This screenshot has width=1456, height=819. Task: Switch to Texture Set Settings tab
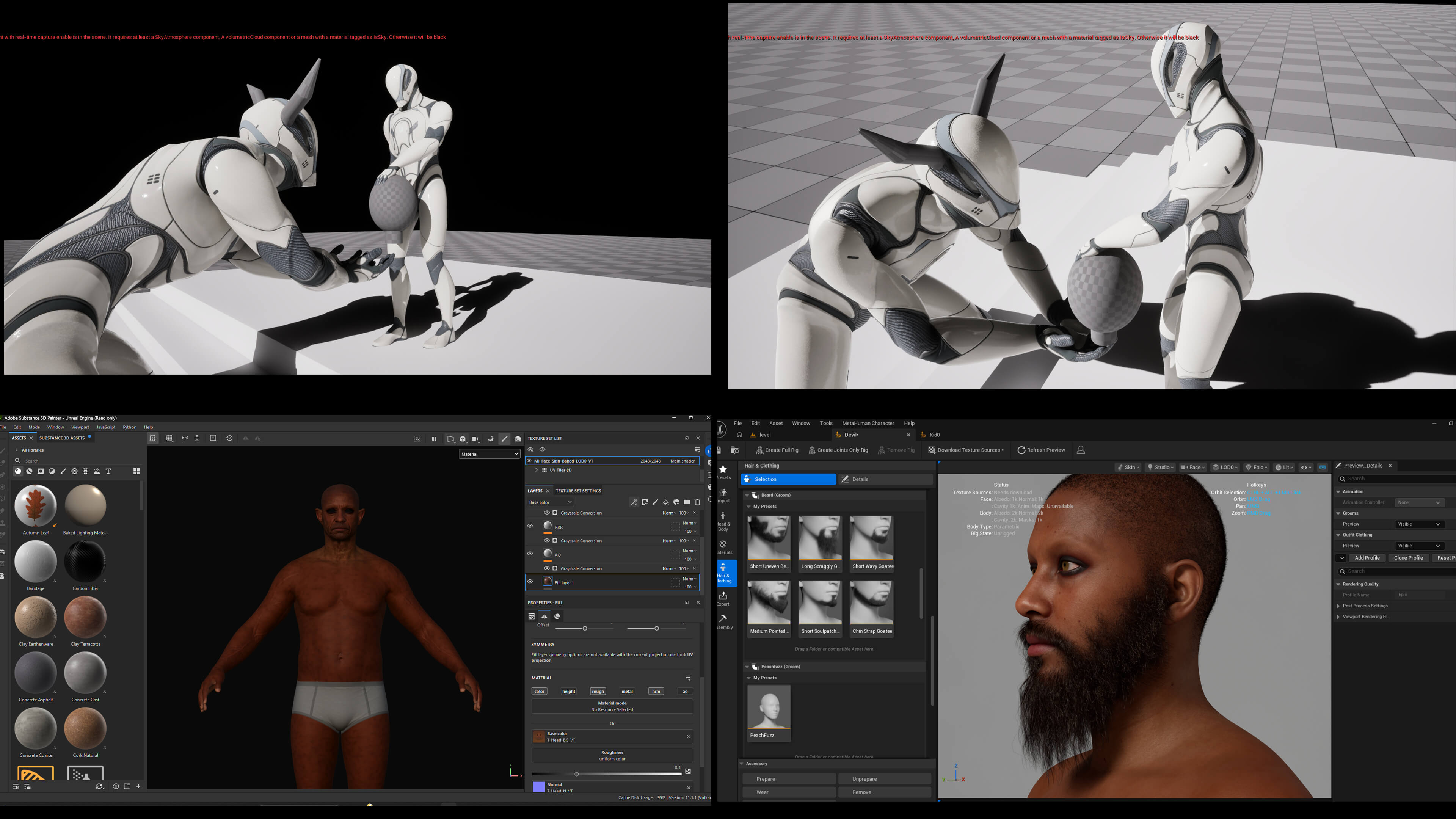click(x=578, y=491)
